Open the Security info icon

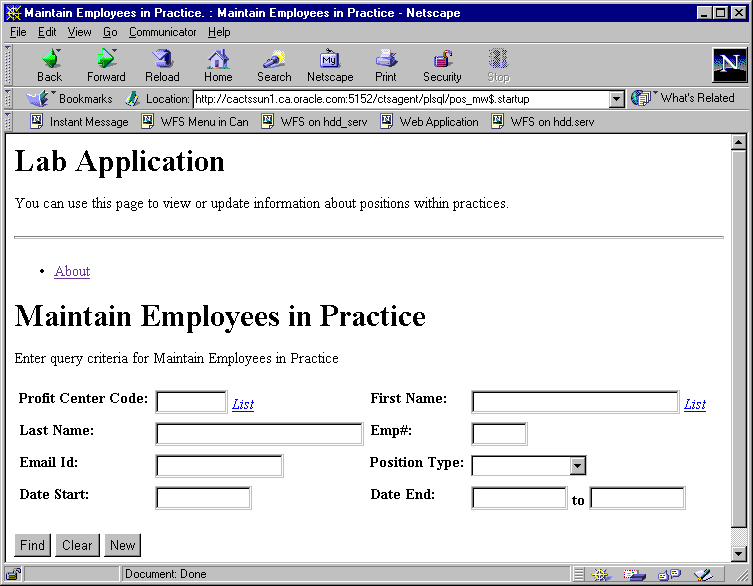(442, 65)
